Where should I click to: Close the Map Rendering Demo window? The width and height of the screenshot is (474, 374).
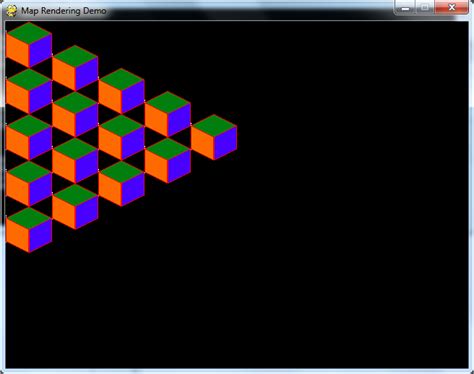coord(451,7)
